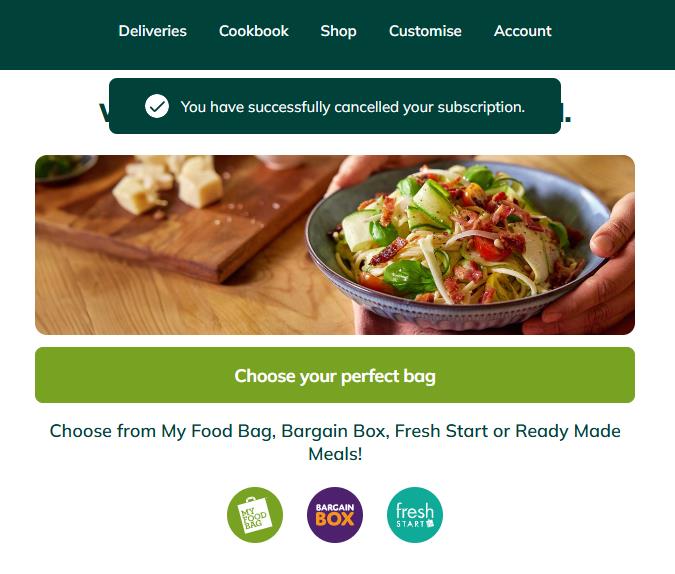Open the Account menu
Screen dimensions: 675x574
click(x=523, y=31)
